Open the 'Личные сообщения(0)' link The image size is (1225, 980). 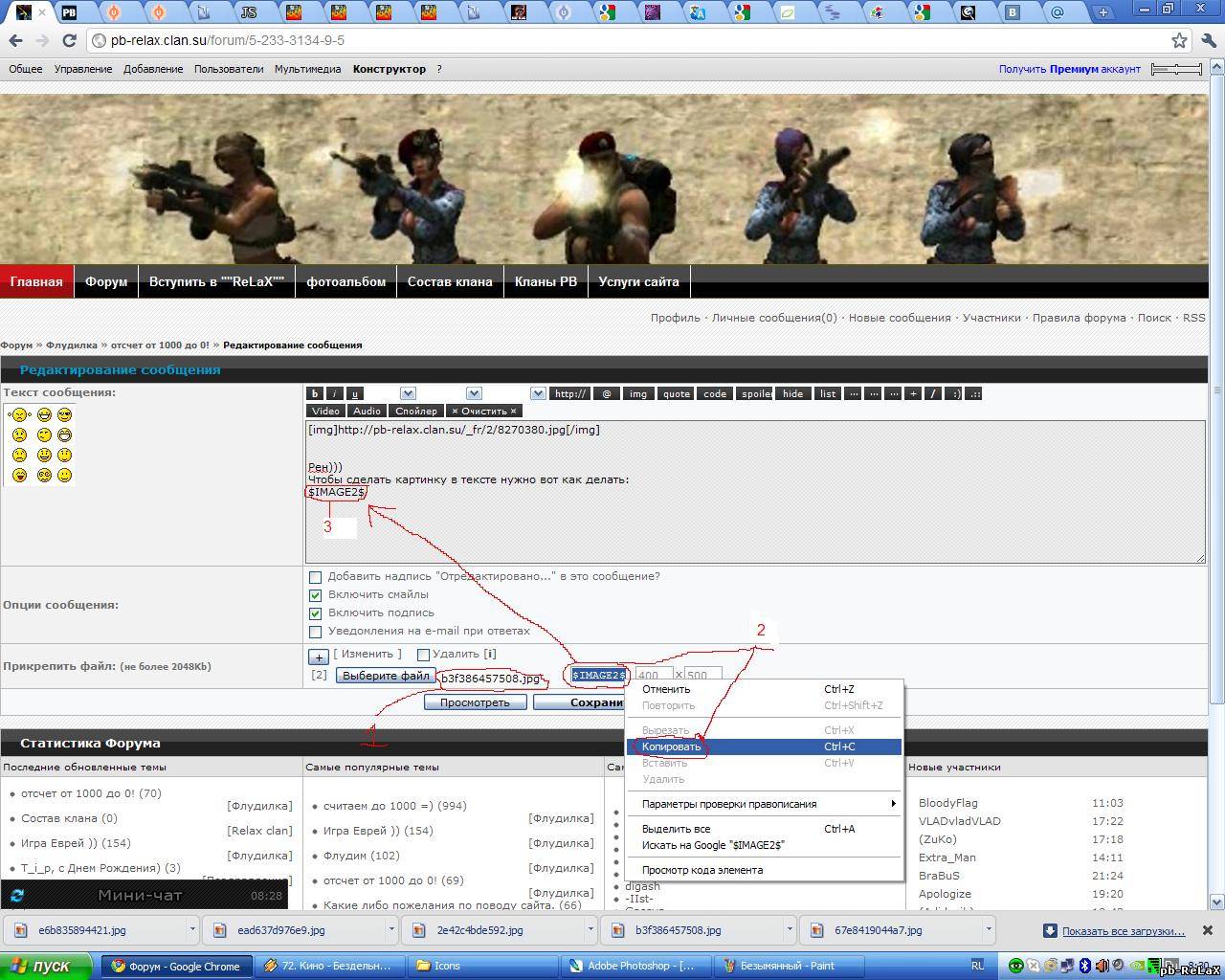774,318
